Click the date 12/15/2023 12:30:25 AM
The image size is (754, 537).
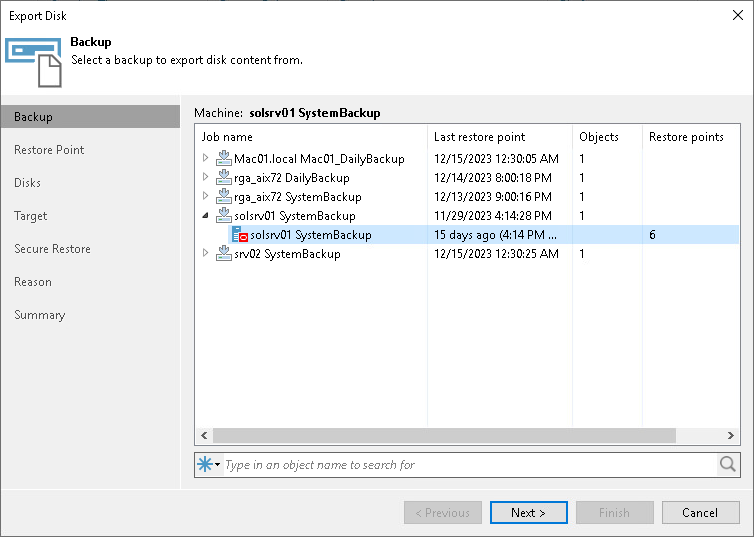coord(496,254)
